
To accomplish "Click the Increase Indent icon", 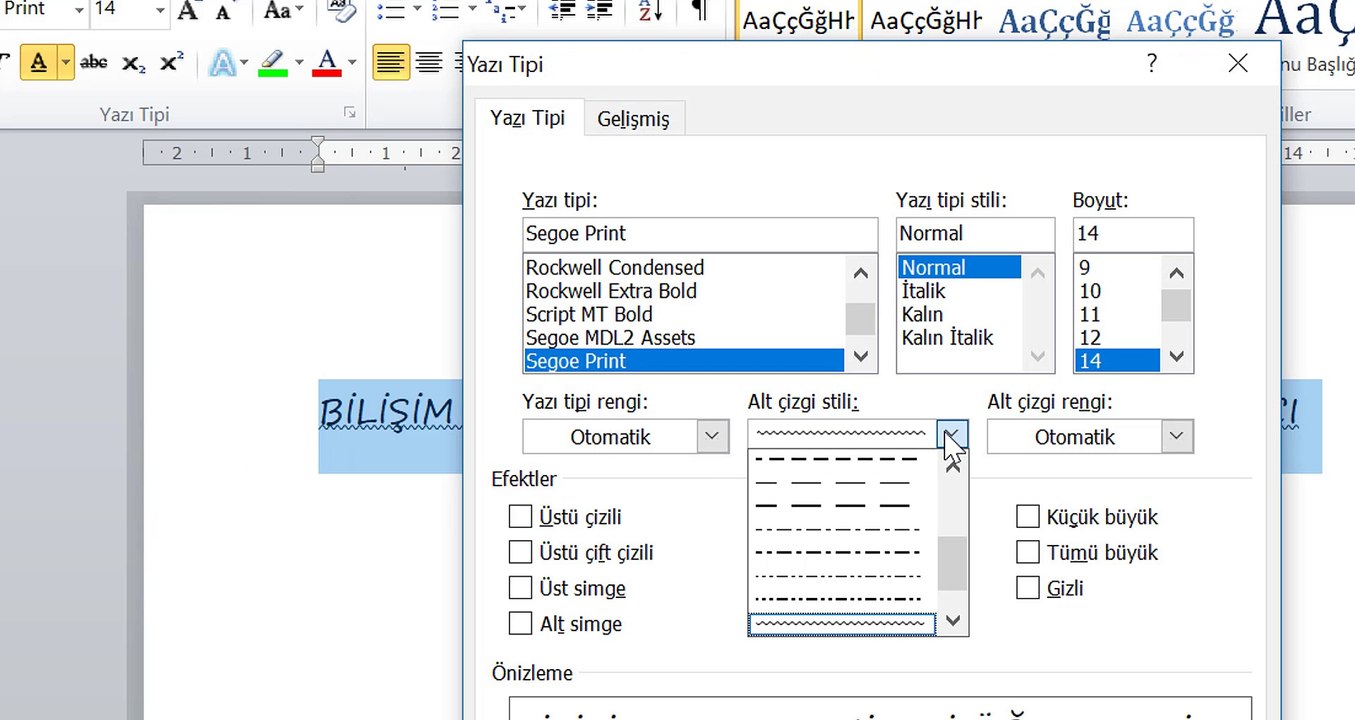I will (600, 11).
